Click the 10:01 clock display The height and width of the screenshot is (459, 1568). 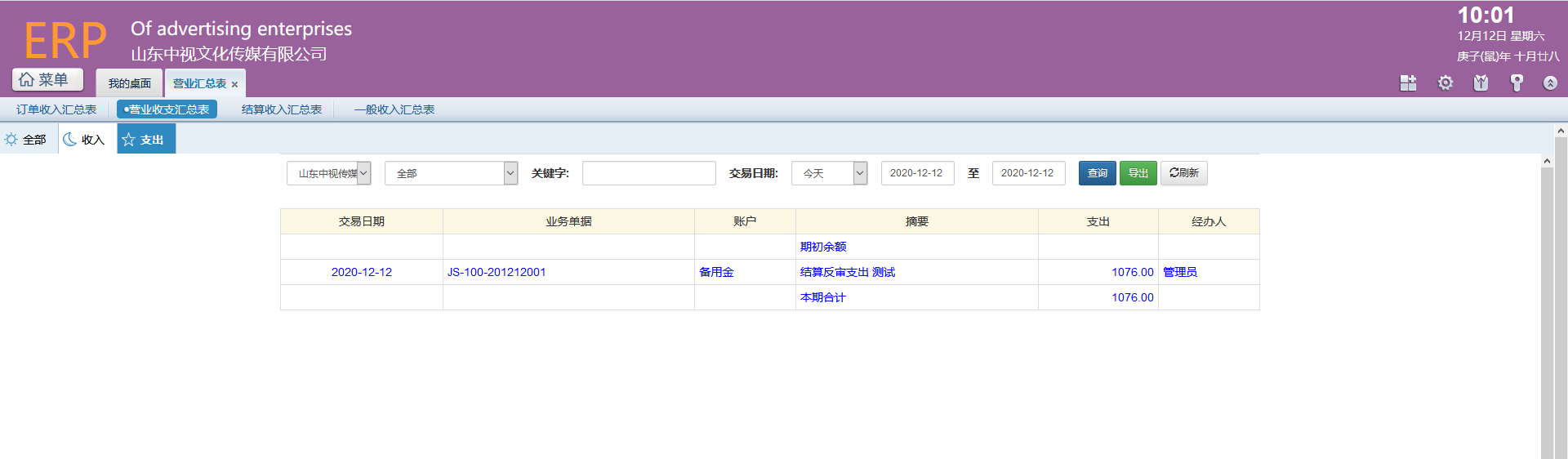1486,16
